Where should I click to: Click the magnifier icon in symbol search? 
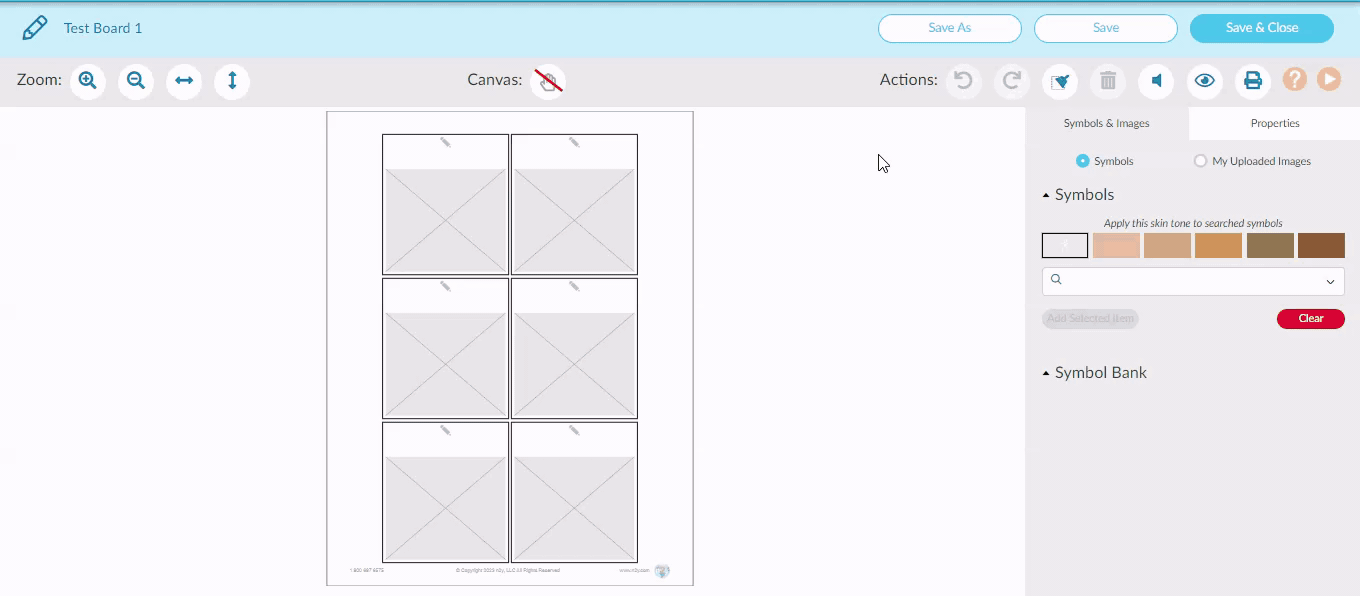tap(1056, 280)
